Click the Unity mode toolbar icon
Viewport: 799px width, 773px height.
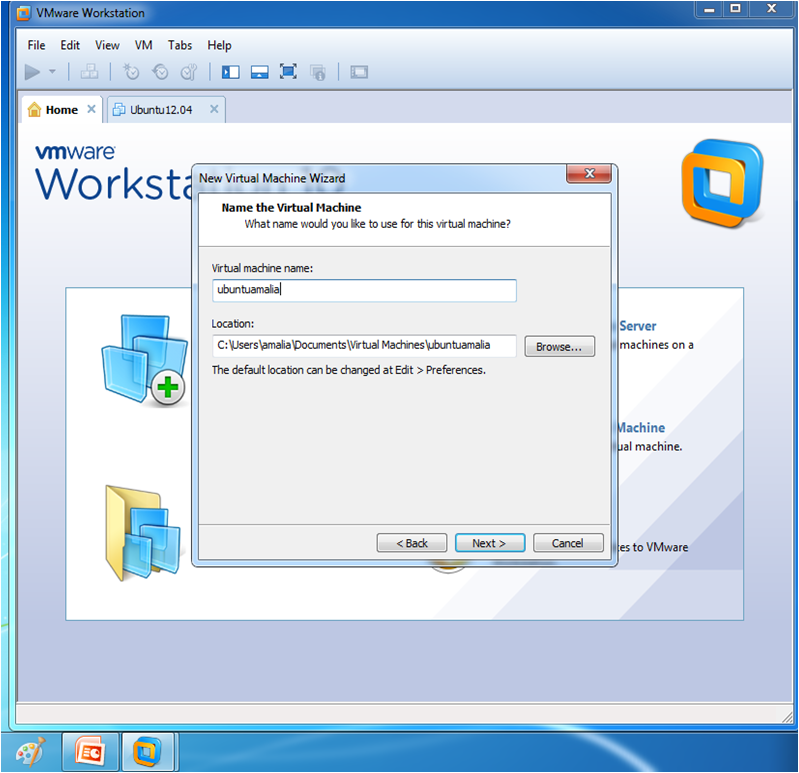[317, 72]
